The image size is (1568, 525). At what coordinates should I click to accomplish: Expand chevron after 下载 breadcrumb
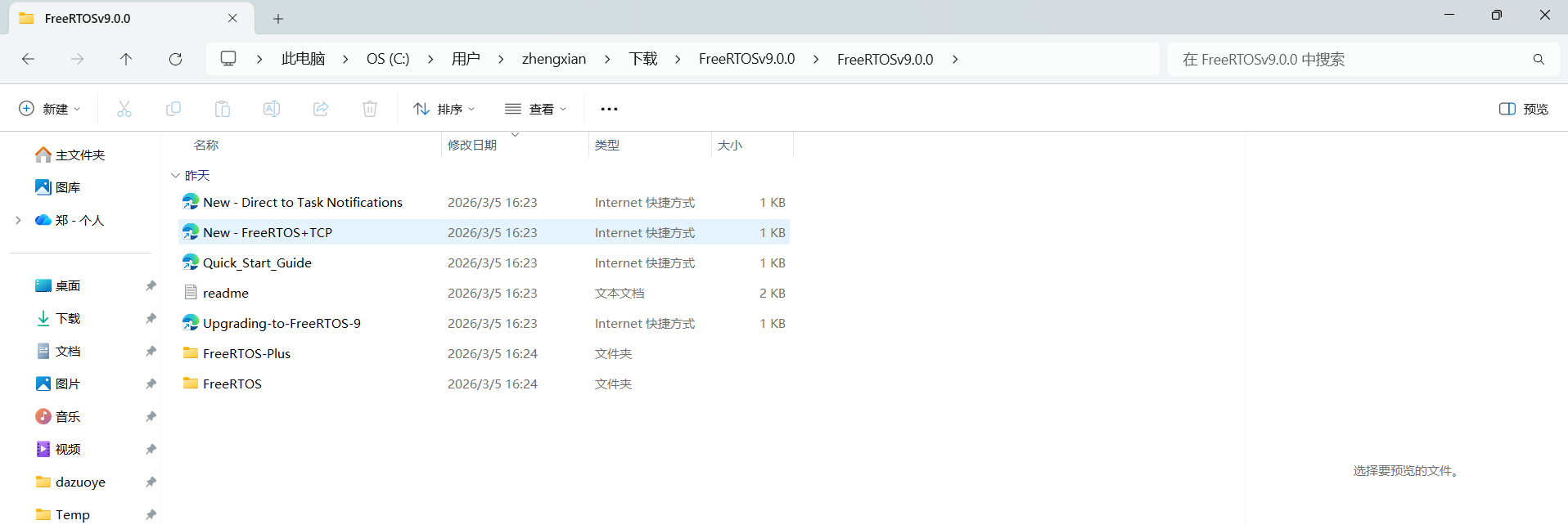pyautogui.click(x=678, y=59)
